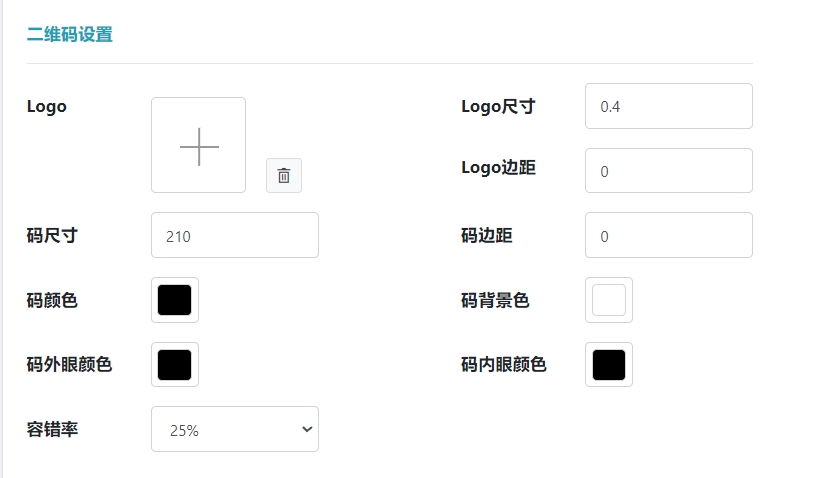Select the 码尺寸 field containing 210
Image resolution: width=840 pixels, height=478 pixels.
tap(235, 235)
